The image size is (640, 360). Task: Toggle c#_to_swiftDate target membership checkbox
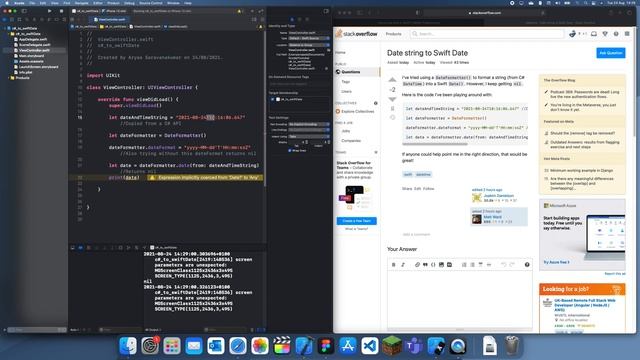coord(273,99)
